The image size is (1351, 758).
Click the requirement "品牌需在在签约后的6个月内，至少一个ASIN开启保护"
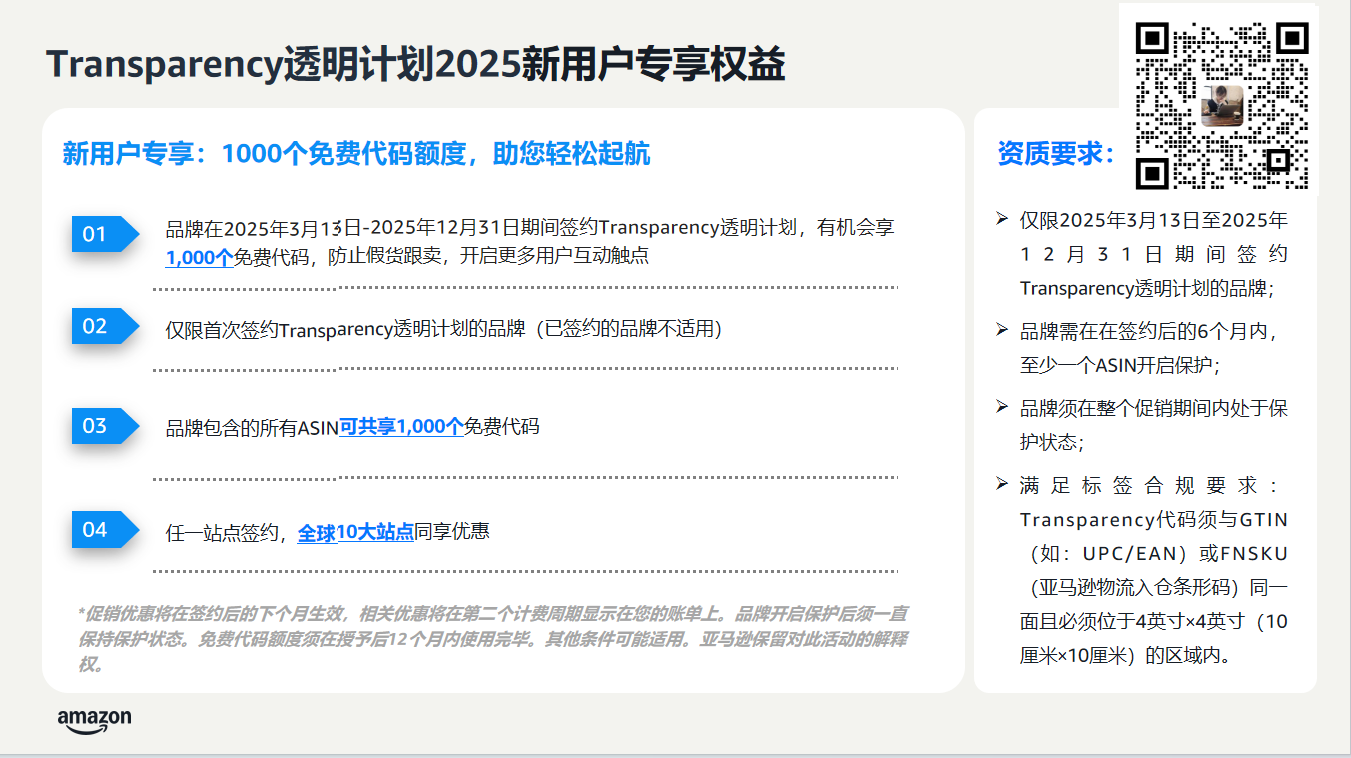1149,348
